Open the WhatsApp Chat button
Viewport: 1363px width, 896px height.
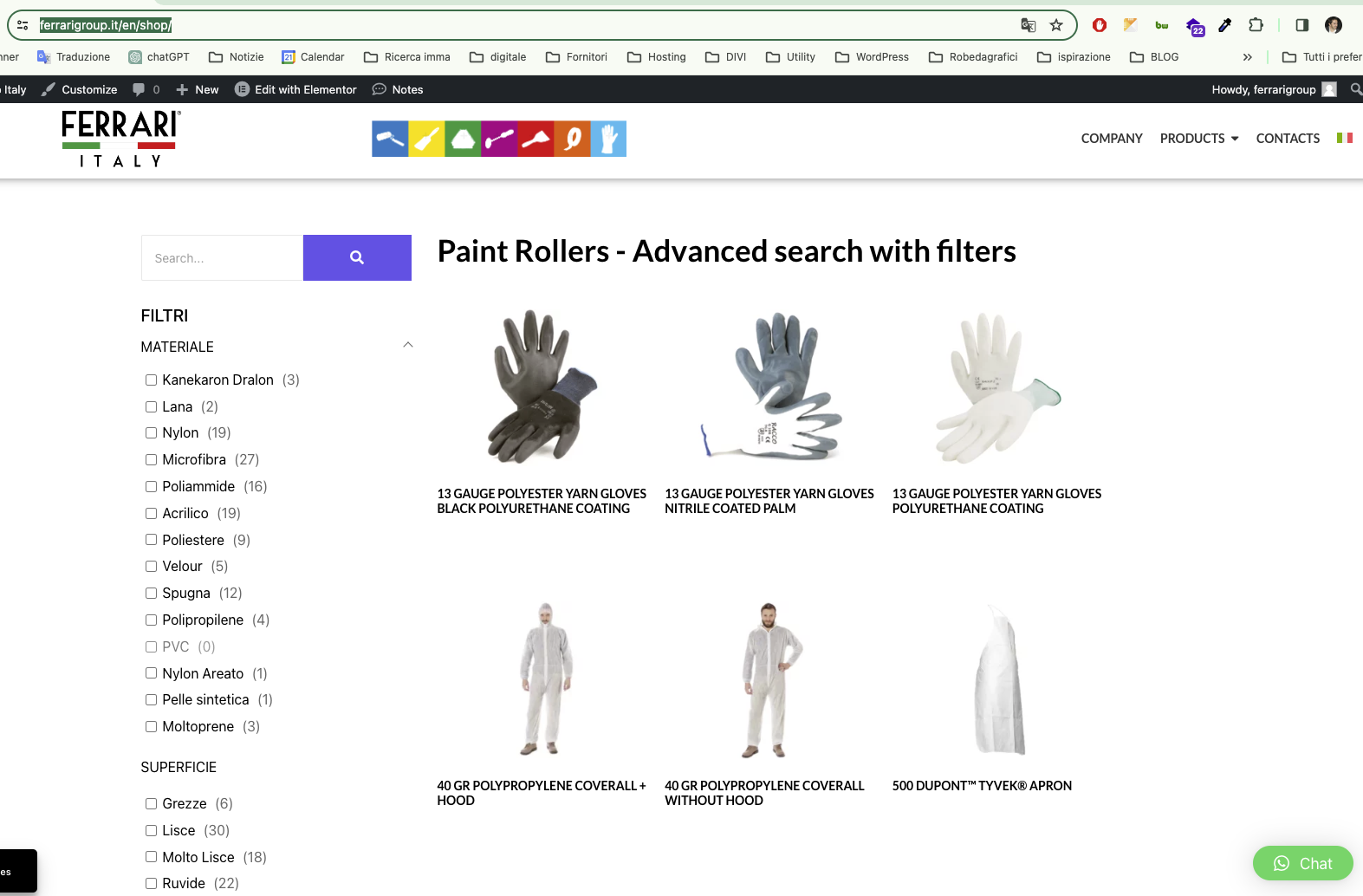(x=1302, y=863)
